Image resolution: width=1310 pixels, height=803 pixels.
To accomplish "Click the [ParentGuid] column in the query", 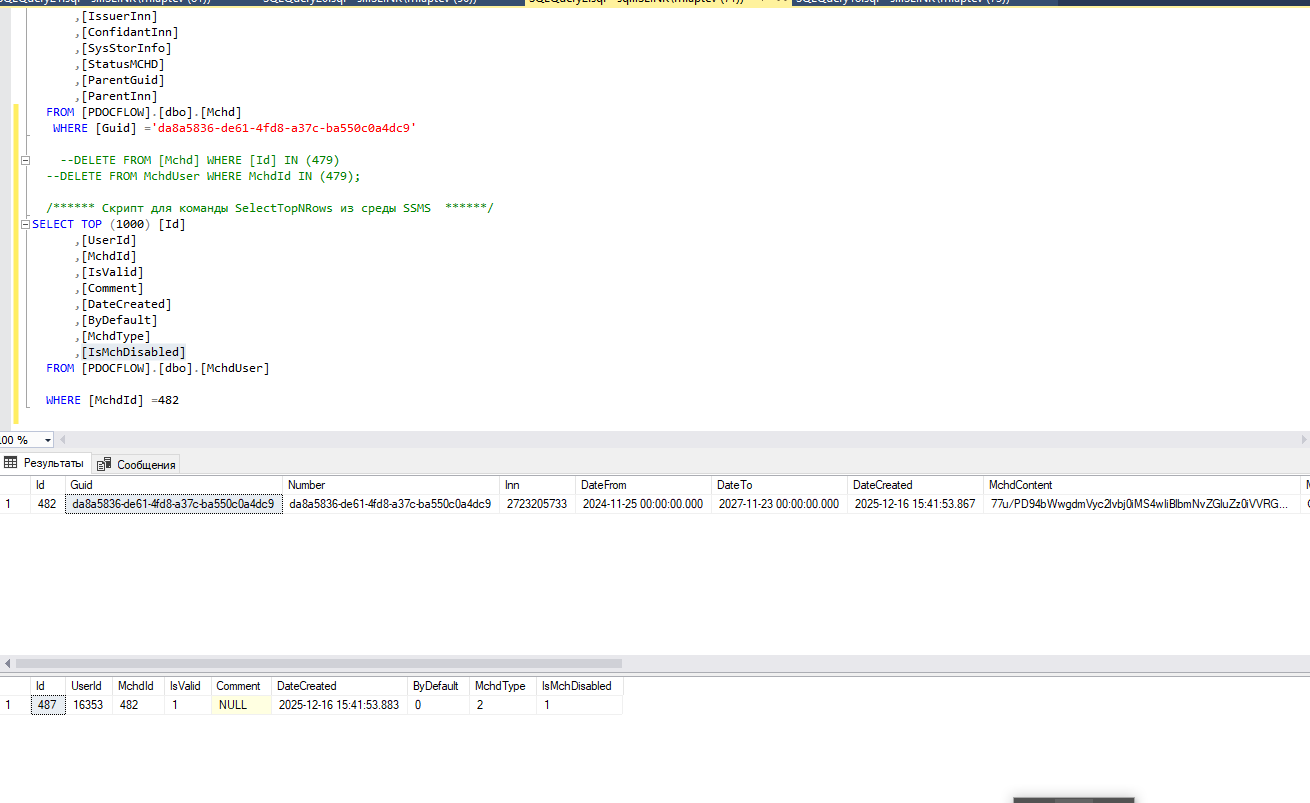I will click(123, 80).
